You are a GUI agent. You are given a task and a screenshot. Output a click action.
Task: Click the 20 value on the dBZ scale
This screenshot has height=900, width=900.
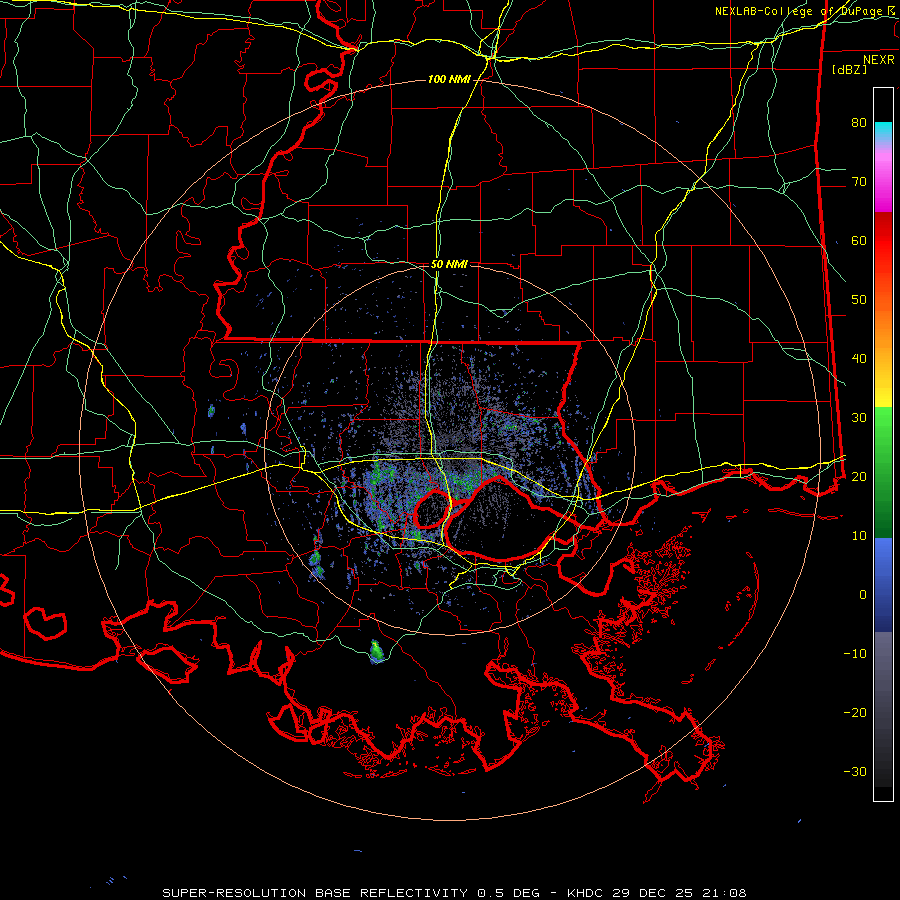pos(859,476)
